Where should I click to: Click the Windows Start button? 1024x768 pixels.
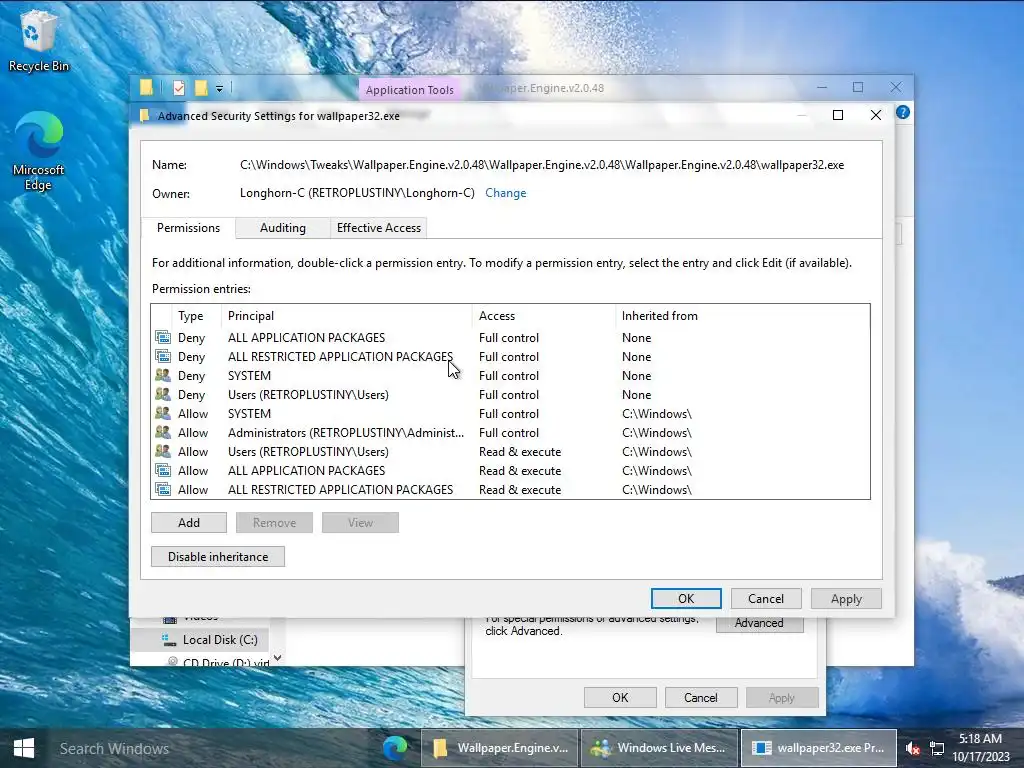(24, 748)
